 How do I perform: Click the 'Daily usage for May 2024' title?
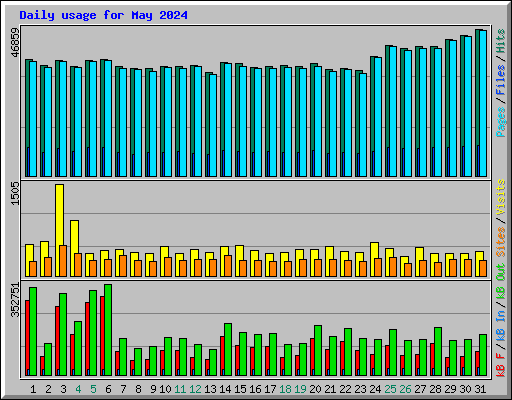click(x=103, y=15)
